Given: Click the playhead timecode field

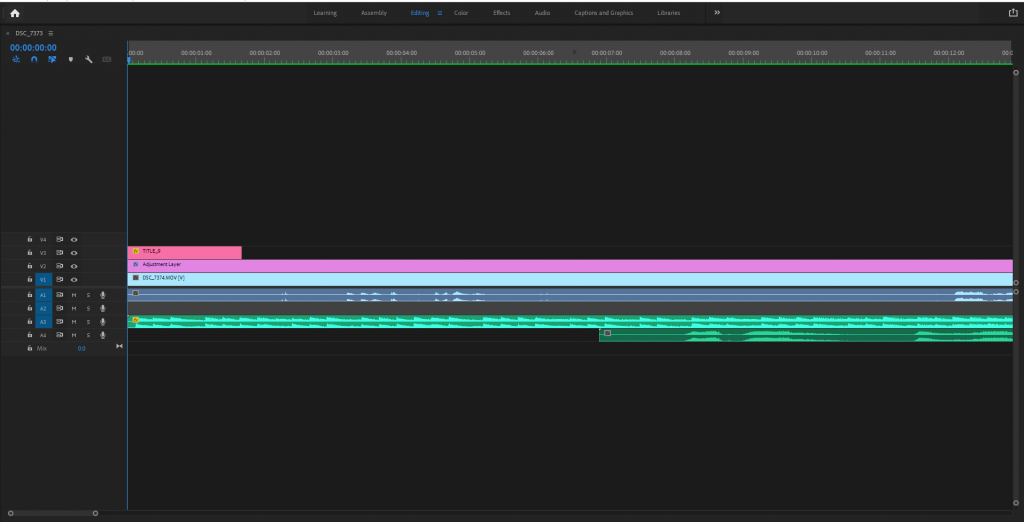Looking at the screenshot, I should pyautogui.click(x=33, y=46).
